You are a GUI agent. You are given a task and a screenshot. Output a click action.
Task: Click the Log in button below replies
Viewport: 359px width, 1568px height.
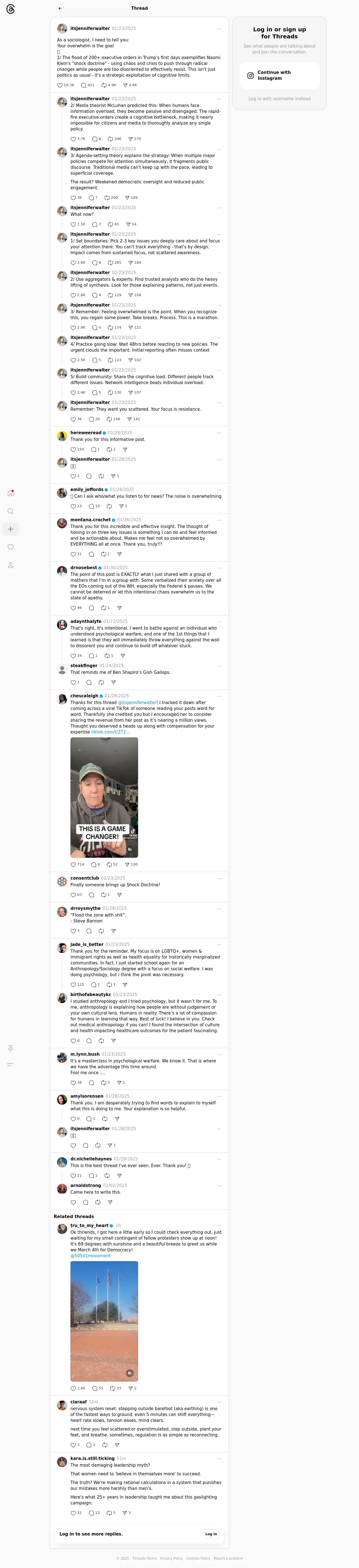[211, 1534]
